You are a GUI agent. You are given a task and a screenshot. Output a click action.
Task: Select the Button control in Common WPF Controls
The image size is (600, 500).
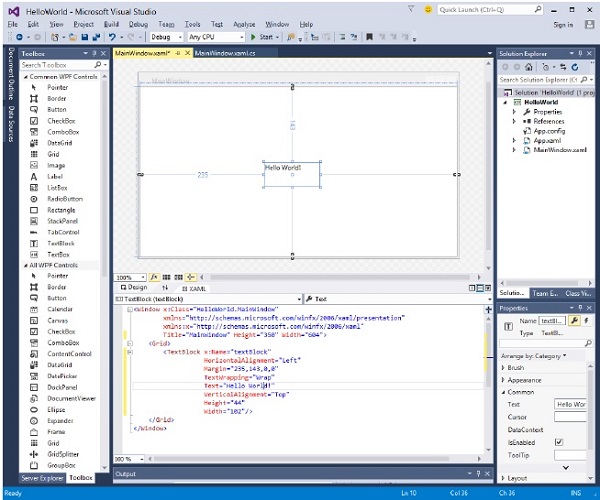(x=55, y=109)
